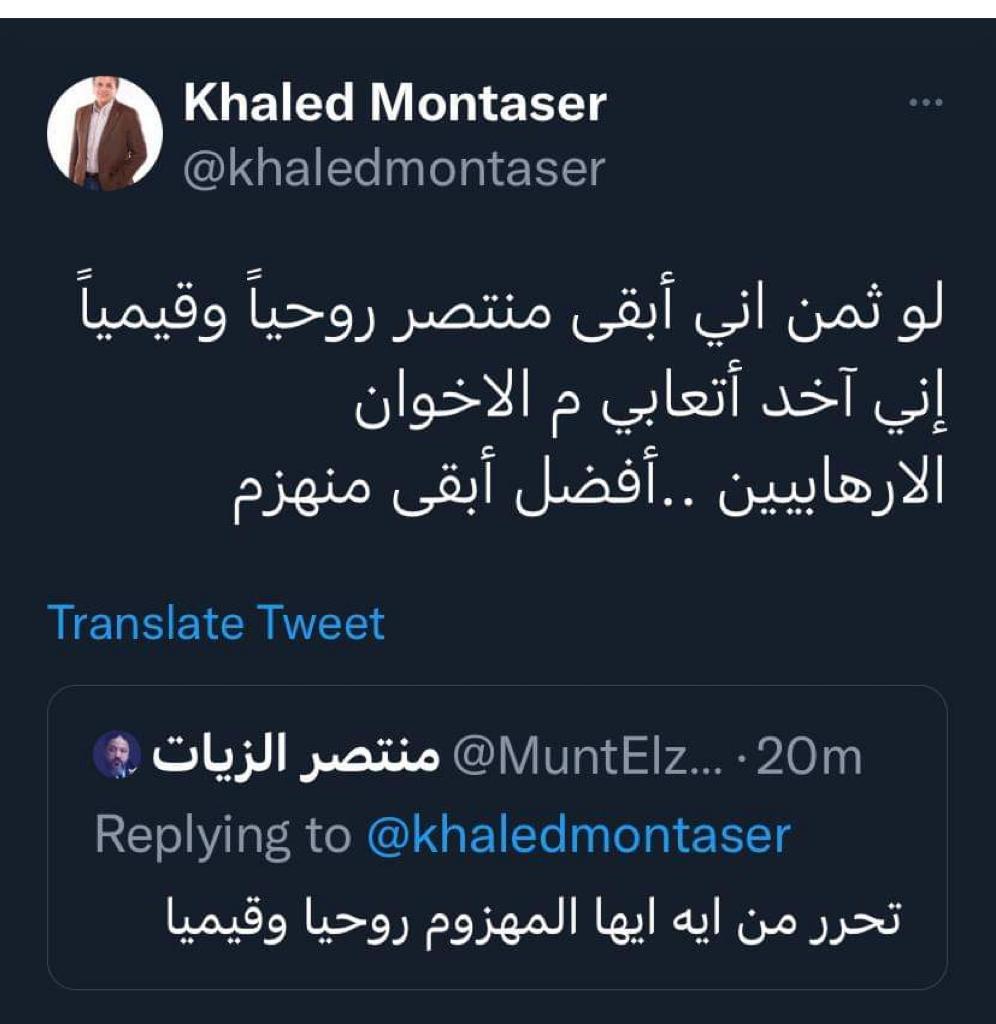Click the Translate Tweet link
Screen dimensions: 996x1024
(x=216, y=623)
